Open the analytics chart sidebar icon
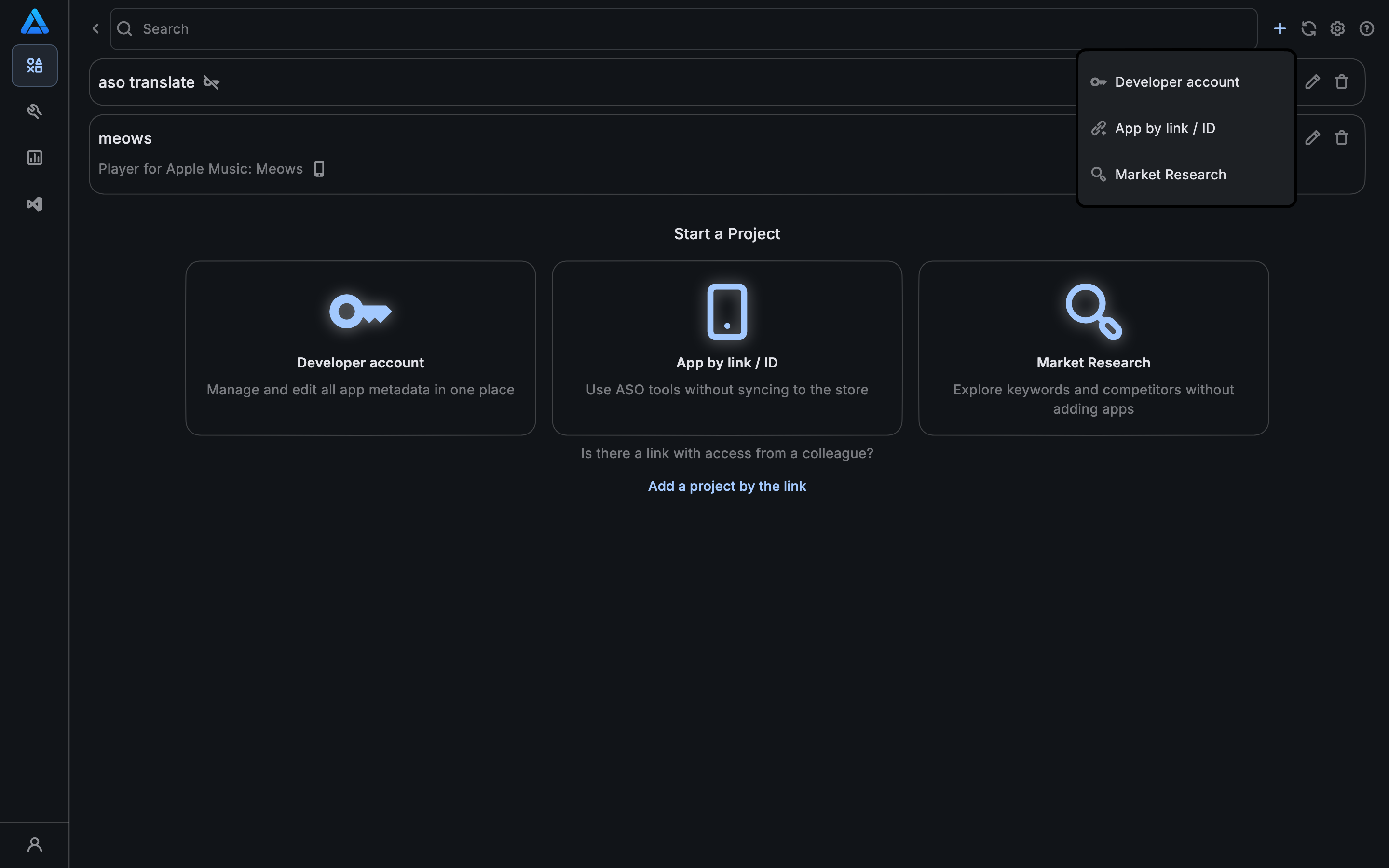The height and width of the screenshot is (868, 1389). point(34,158)
